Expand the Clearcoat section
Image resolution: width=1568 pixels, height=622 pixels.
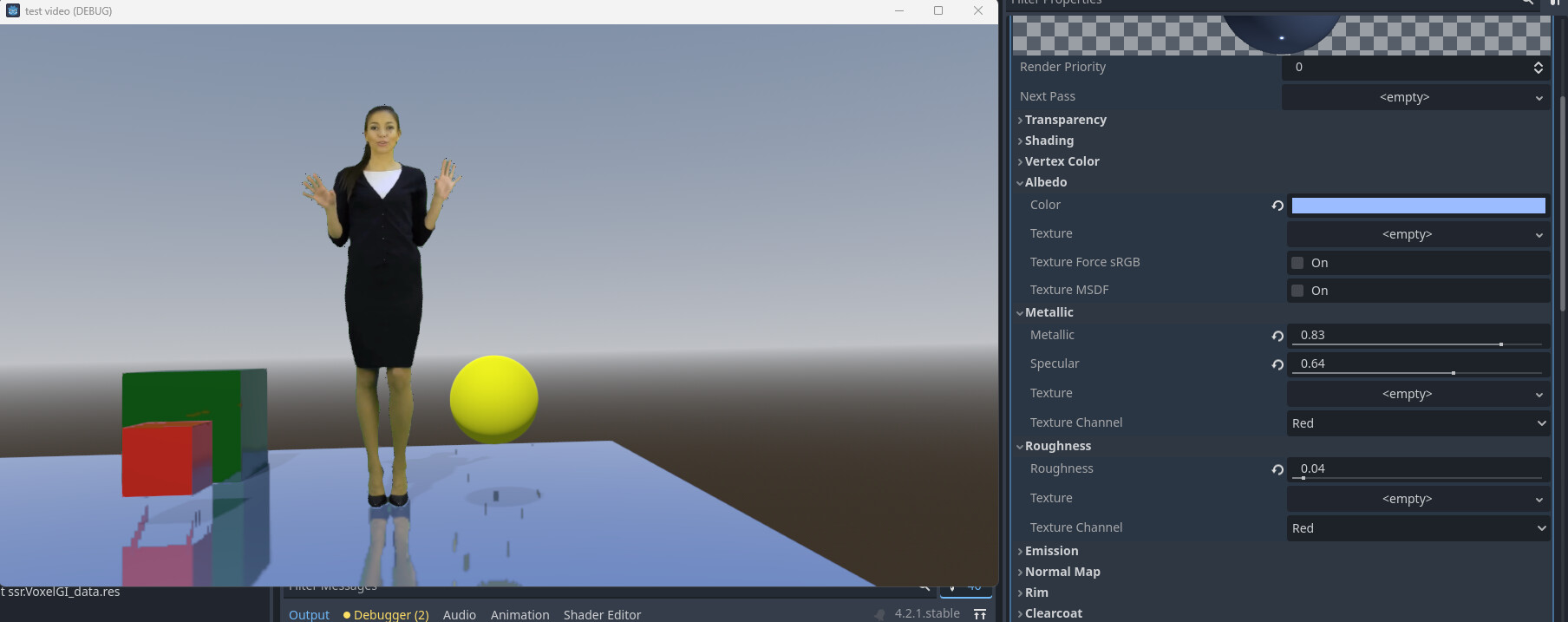[1053, 613]
